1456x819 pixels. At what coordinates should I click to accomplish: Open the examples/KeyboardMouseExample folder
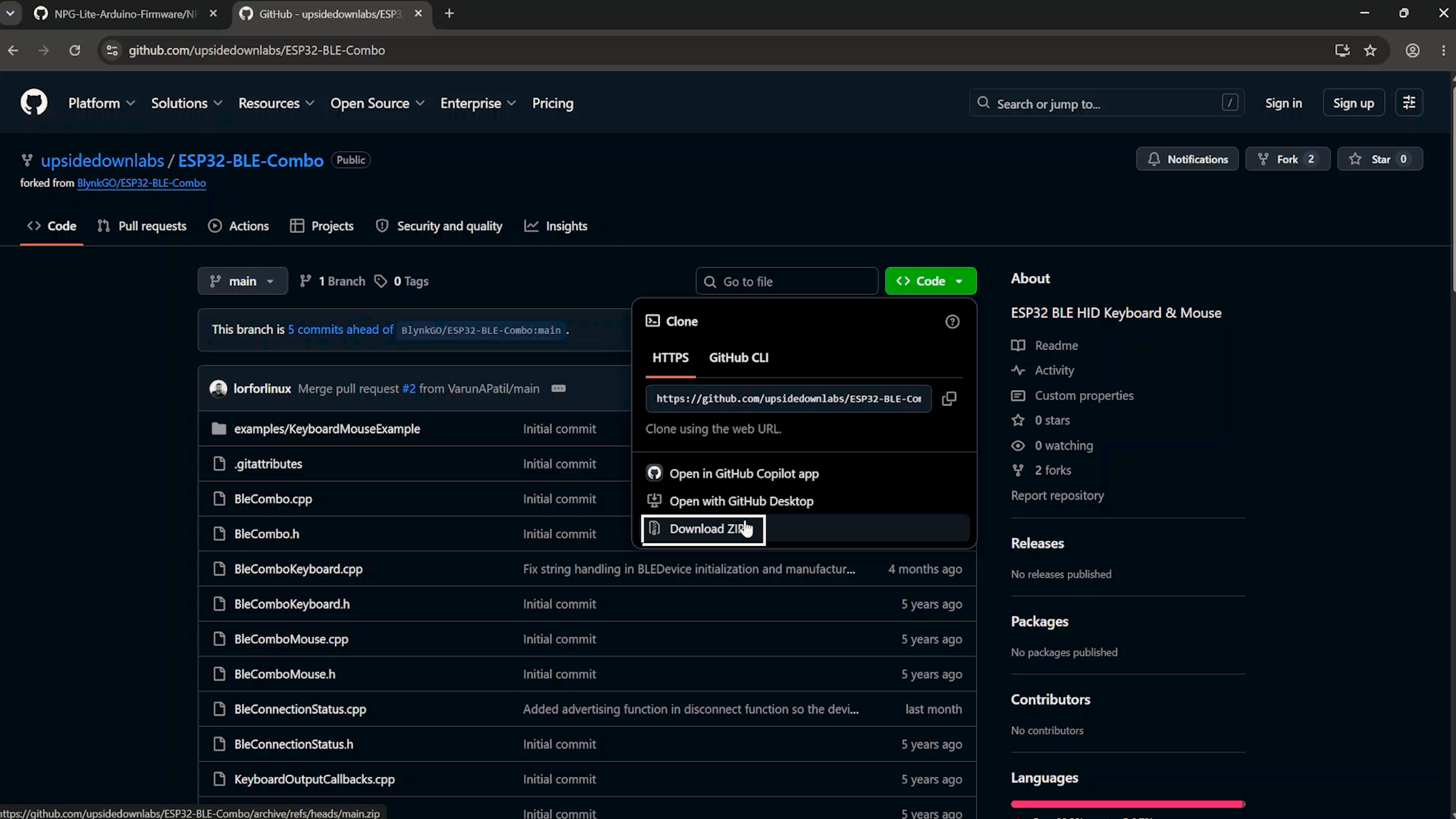(x=327, y=429)
